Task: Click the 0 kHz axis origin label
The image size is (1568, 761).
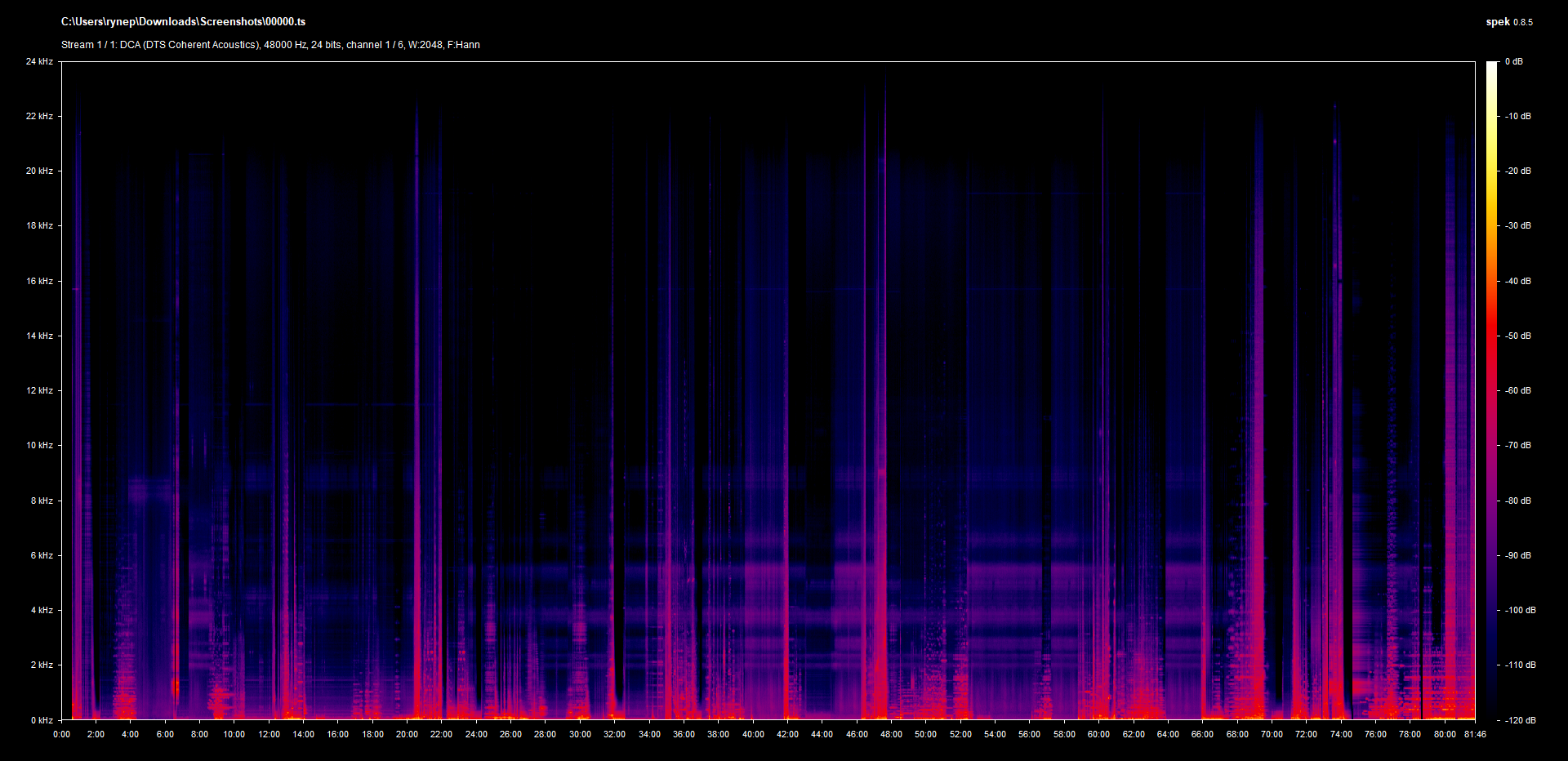Action: click(x=42, y=720)
